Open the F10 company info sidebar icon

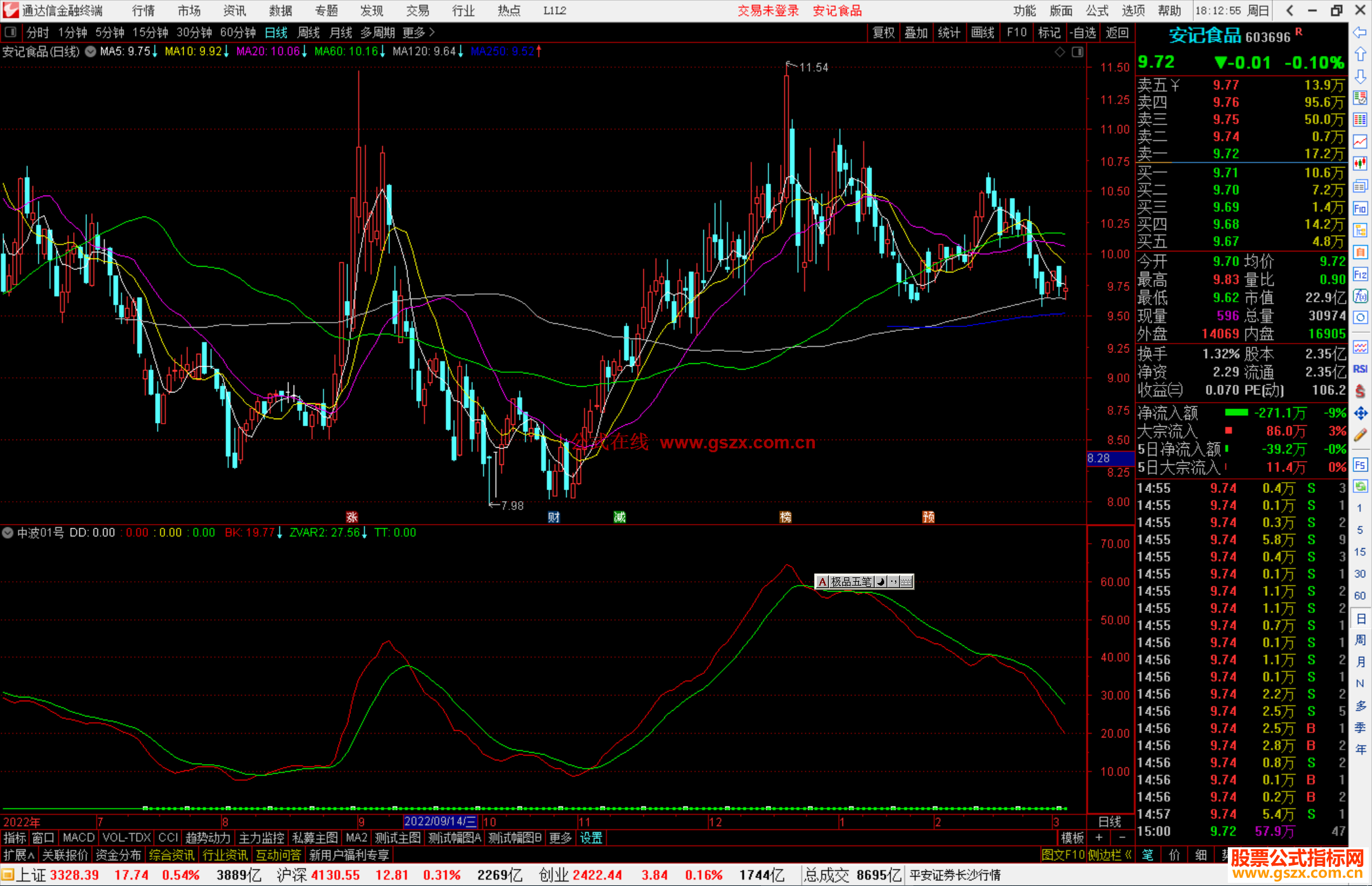(1360, 208)
